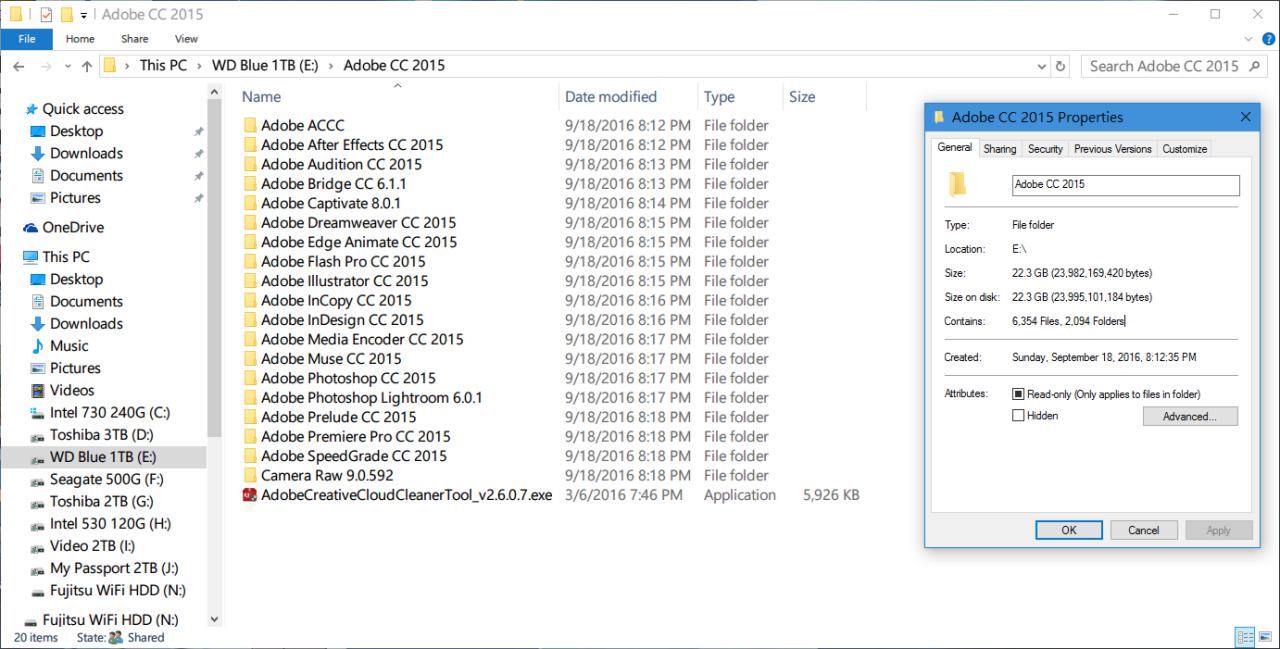Select Adobe Media Encoder CC 2015 folder name

click(x=362, y=339)
